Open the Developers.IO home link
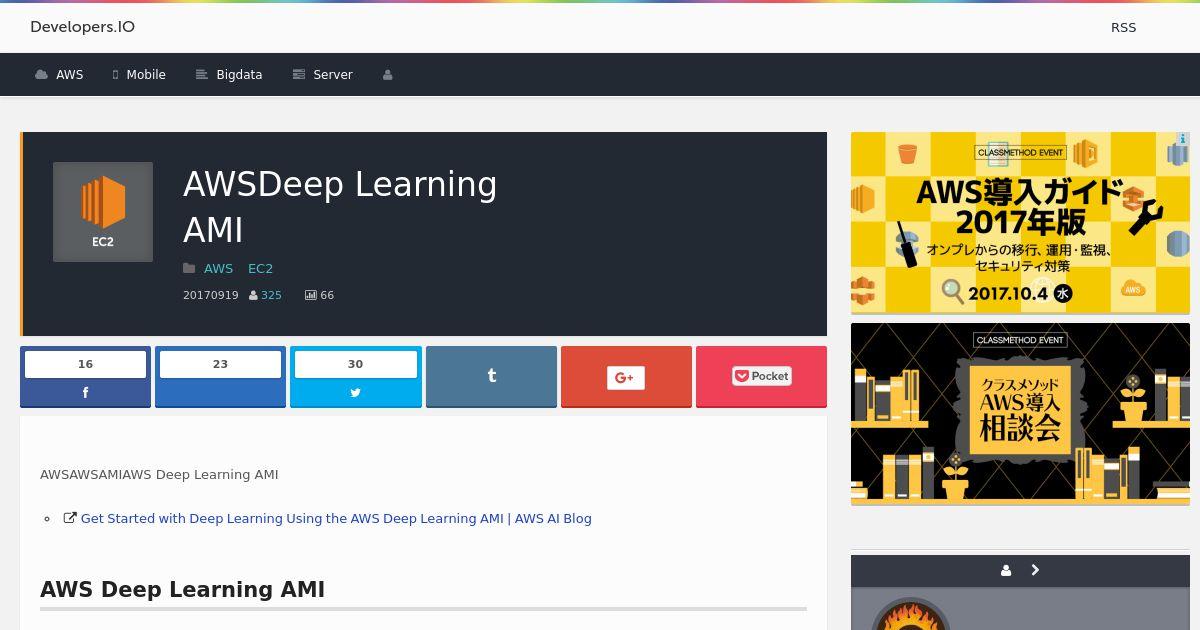Image resolution: width=1200 pixels, height=630 pixels. click(x=82, y=27)
